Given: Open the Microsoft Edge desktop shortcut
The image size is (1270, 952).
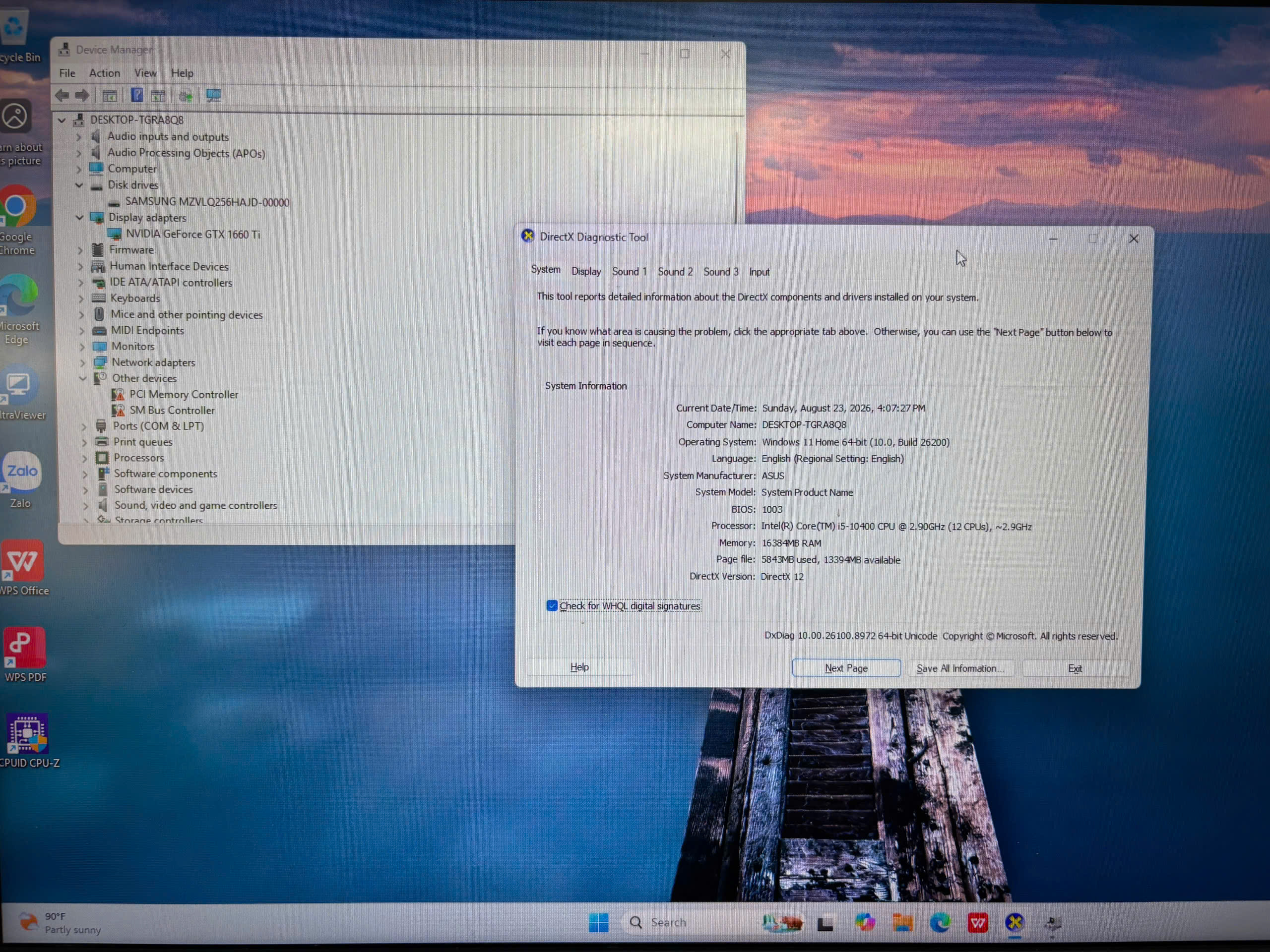Looking at the screenshot, I should coord(19,310).
